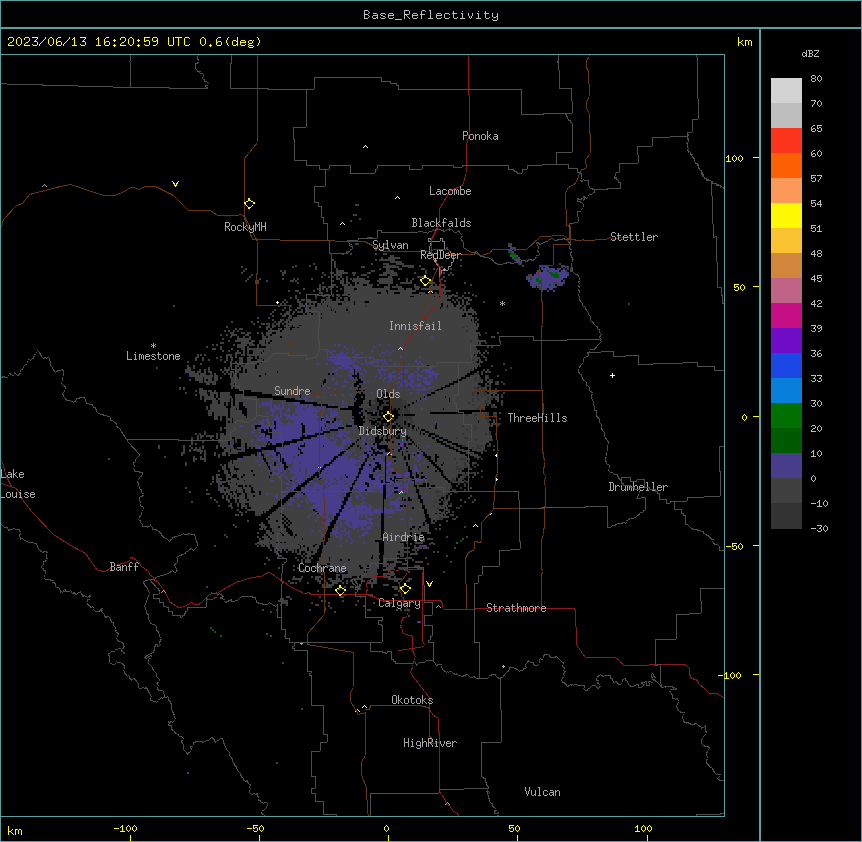Screen dimensions: 862x842
Task: Click the legend value 65
Action: [816, 129]
